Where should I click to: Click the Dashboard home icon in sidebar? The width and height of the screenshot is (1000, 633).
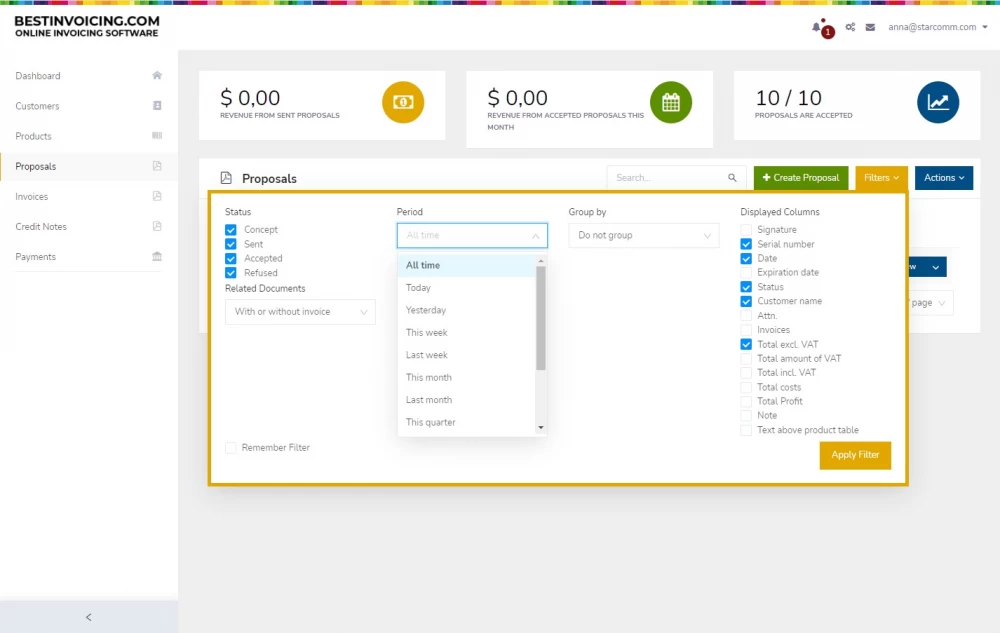(x=157, y=76)
